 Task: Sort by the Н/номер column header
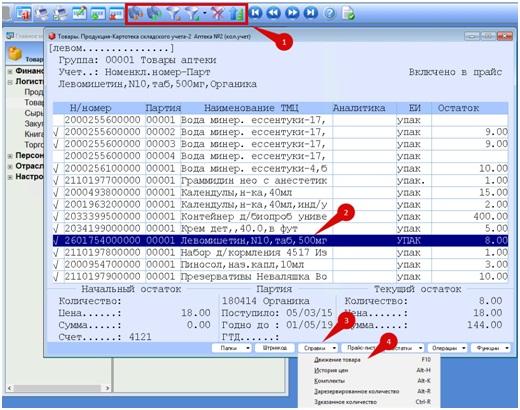[90, 108]
